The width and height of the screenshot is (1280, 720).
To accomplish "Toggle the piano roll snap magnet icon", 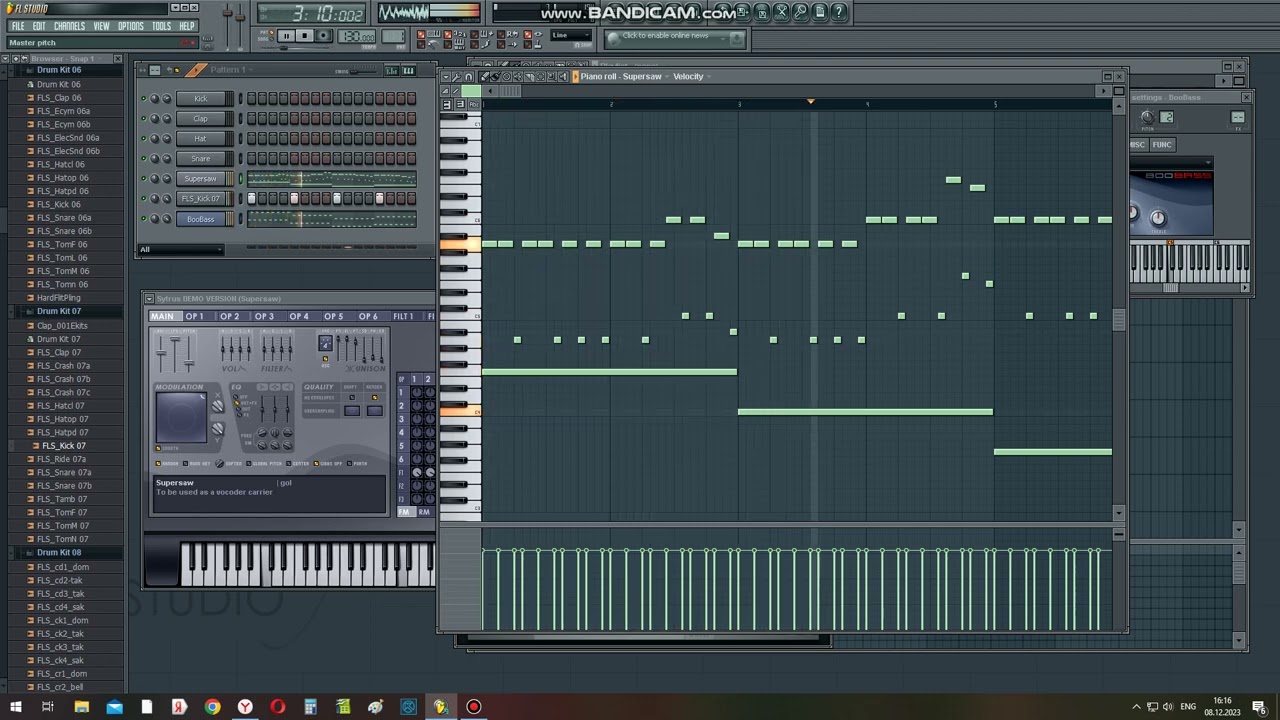I will 468,77.
